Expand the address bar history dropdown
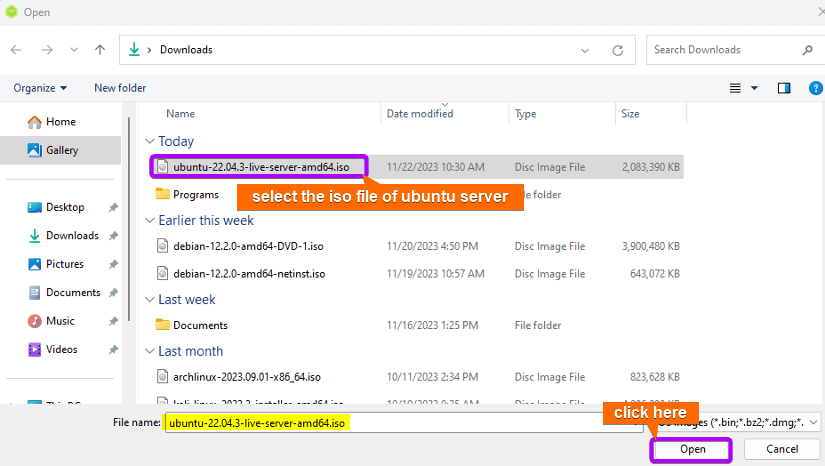 coord(585,50)
